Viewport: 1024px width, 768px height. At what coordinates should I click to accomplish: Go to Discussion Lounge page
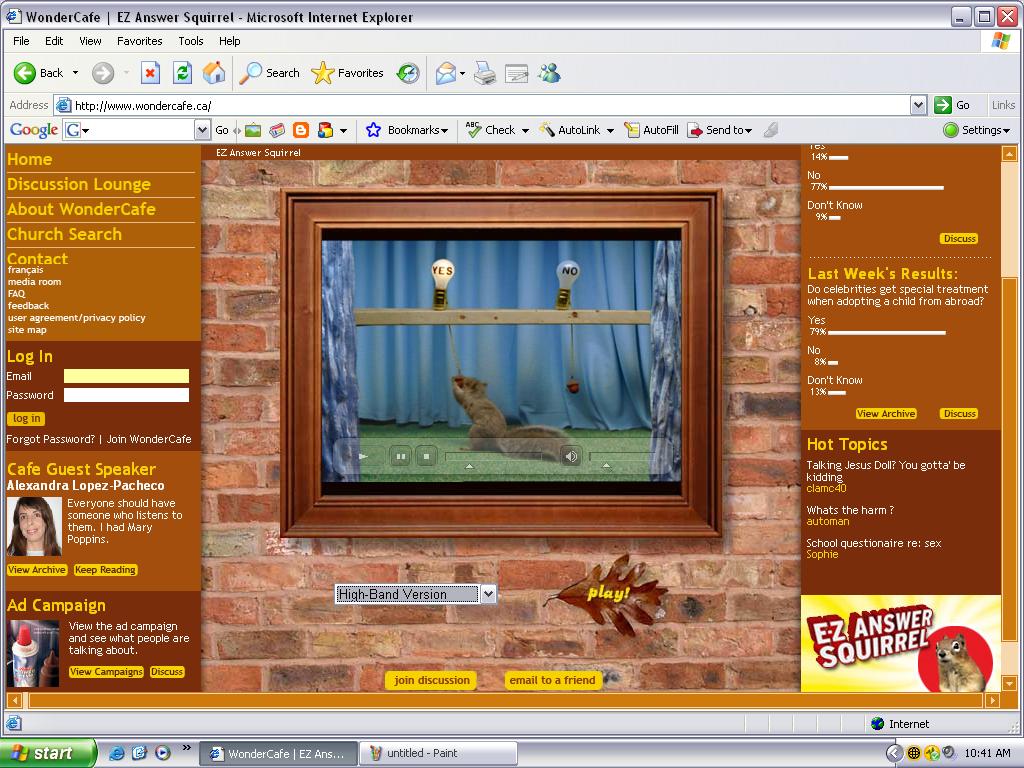point(79,184)
